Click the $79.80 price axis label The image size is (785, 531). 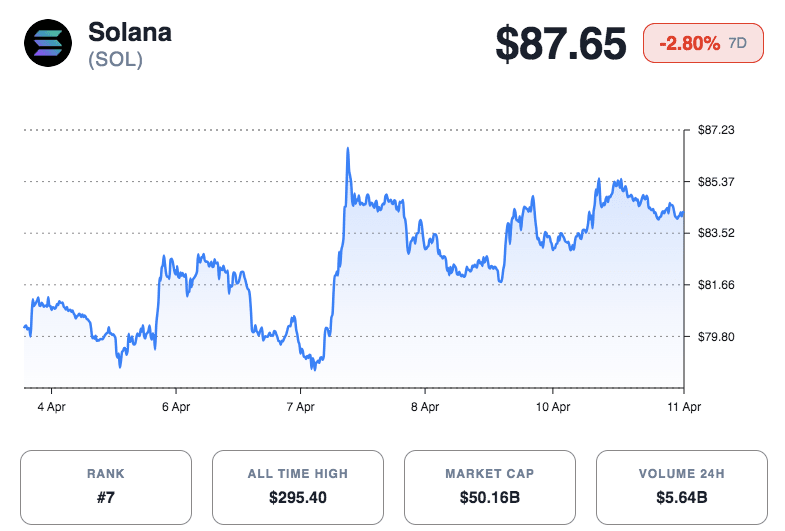point(716,337)
